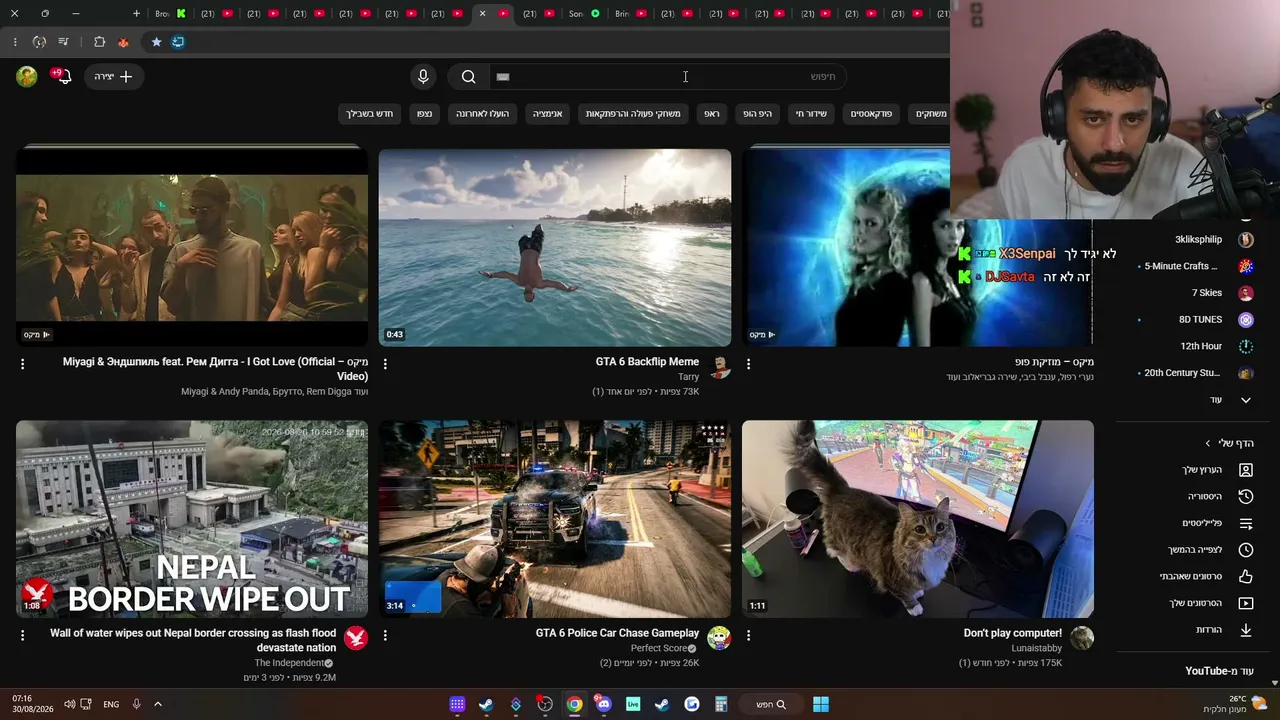The height and width of the screenshot is (720, 1280).
Task: Focus the YouTube search field
Action: [668, 76]
